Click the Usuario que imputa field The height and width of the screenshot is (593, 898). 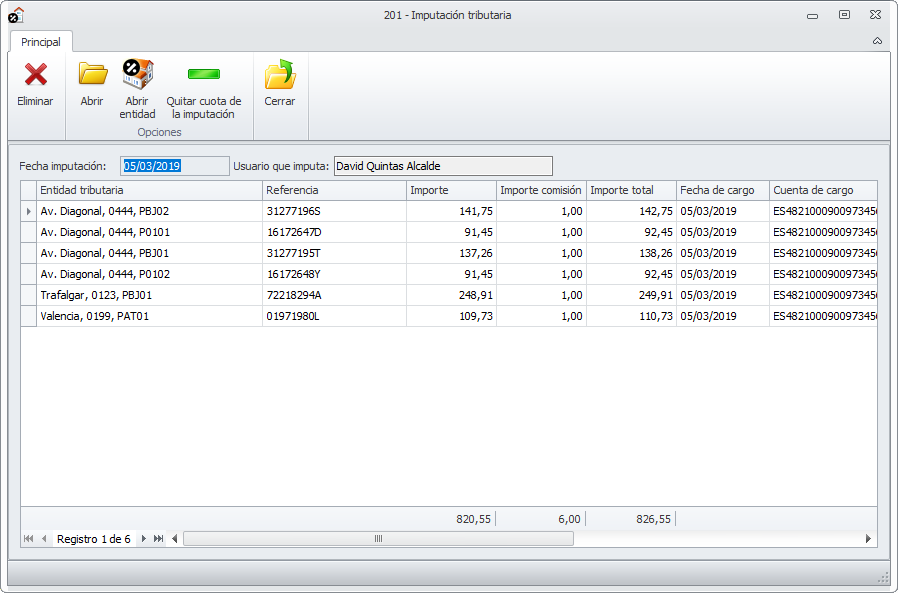point(442,166)
